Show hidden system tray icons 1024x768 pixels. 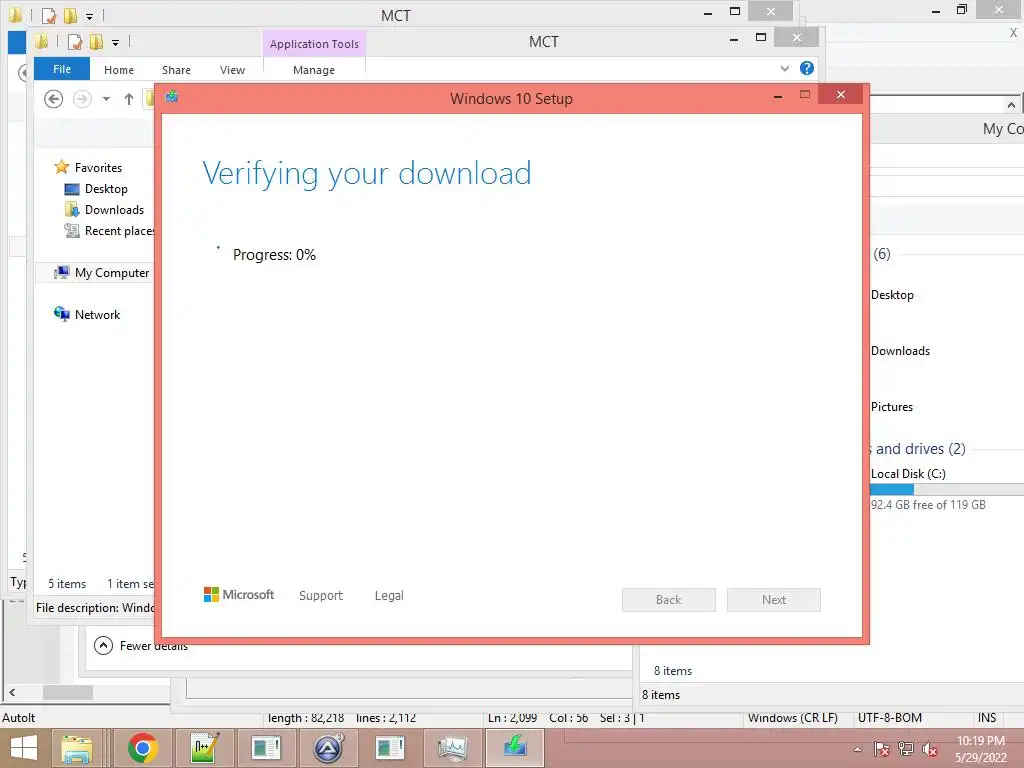857,749
